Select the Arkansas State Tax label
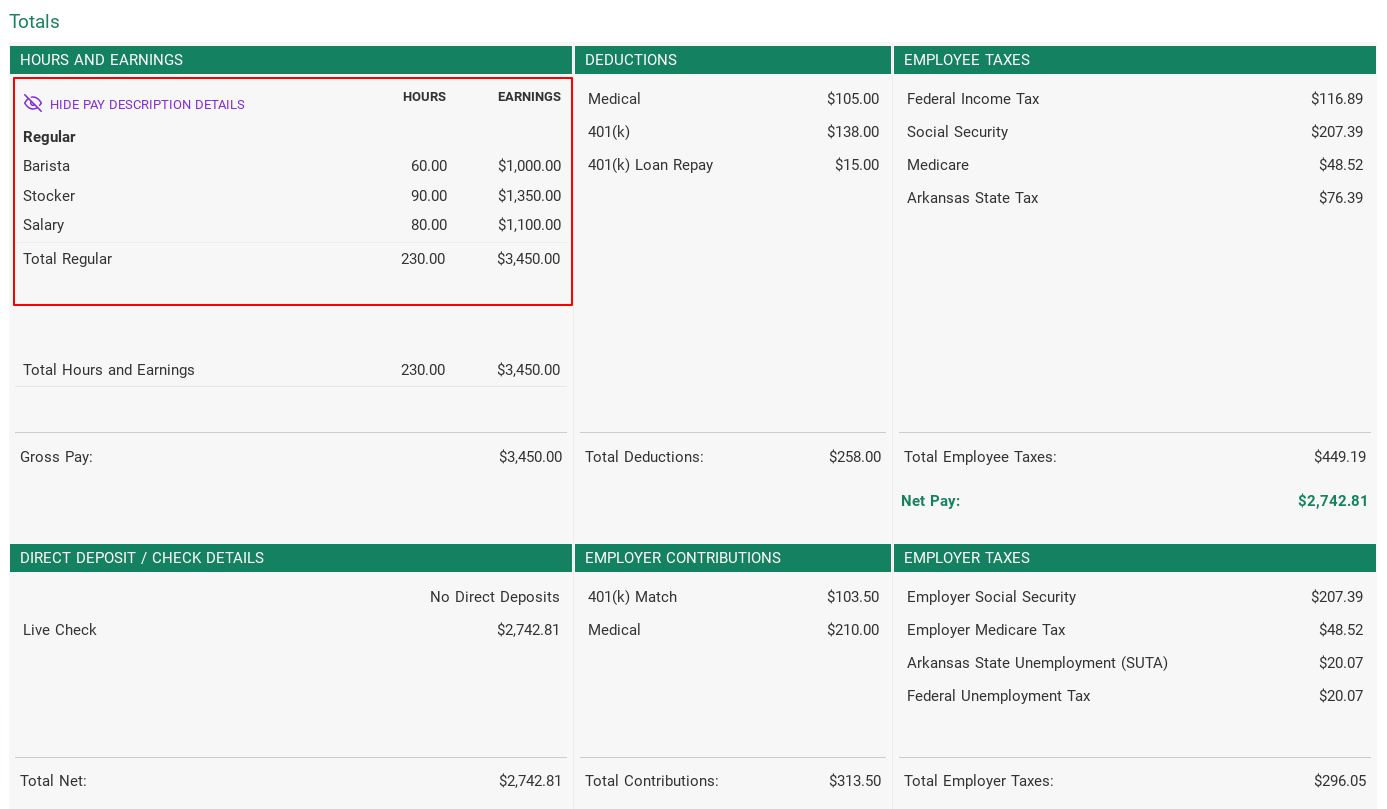 point(972,198)
